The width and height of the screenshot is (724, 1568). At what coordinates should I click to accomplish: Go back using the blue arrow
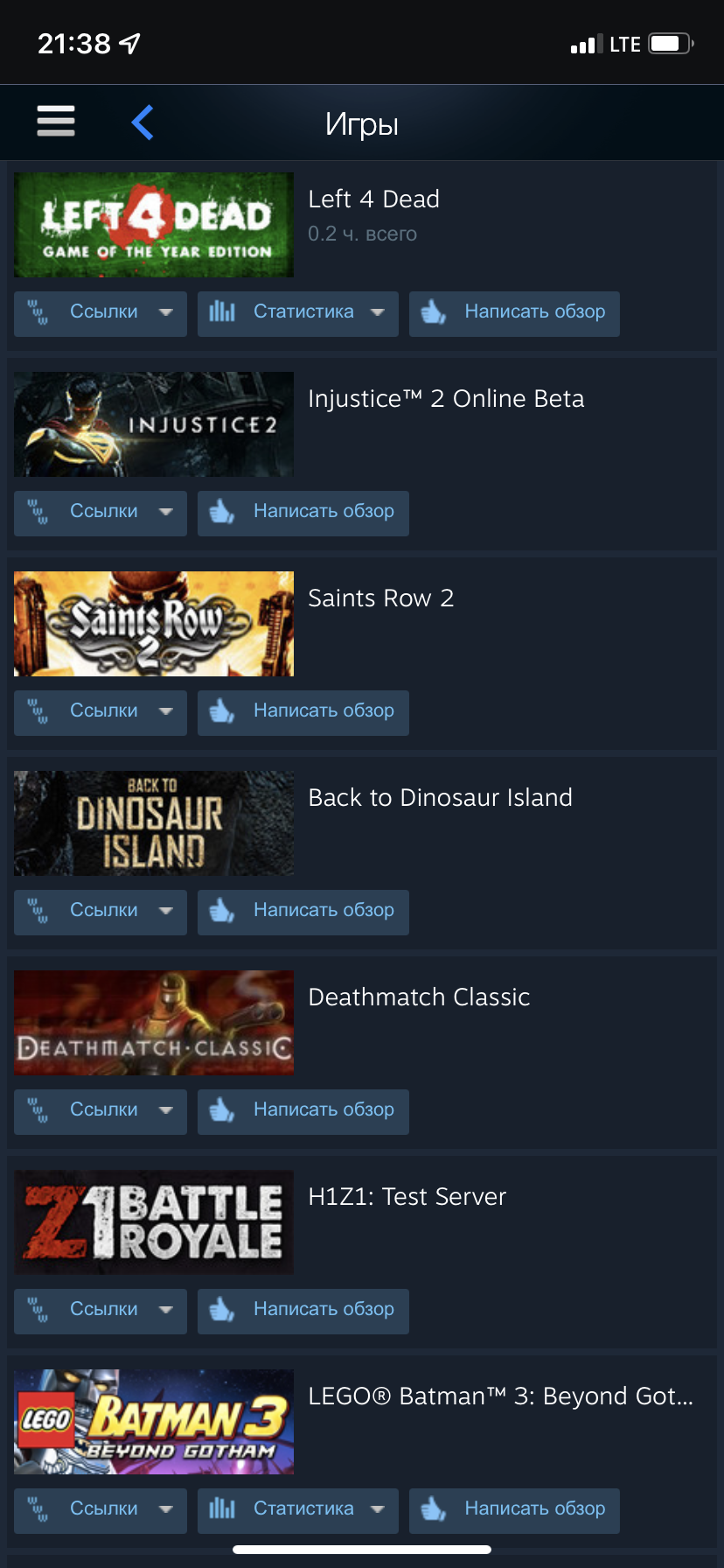(143, 122)
